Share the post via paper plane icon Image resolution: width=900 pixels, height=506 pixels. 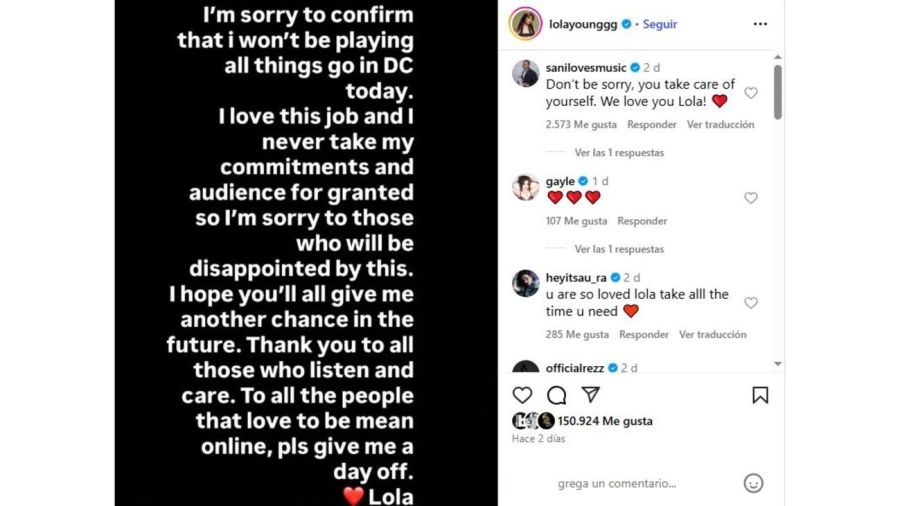pyautogui.click(x=591, y=395)
